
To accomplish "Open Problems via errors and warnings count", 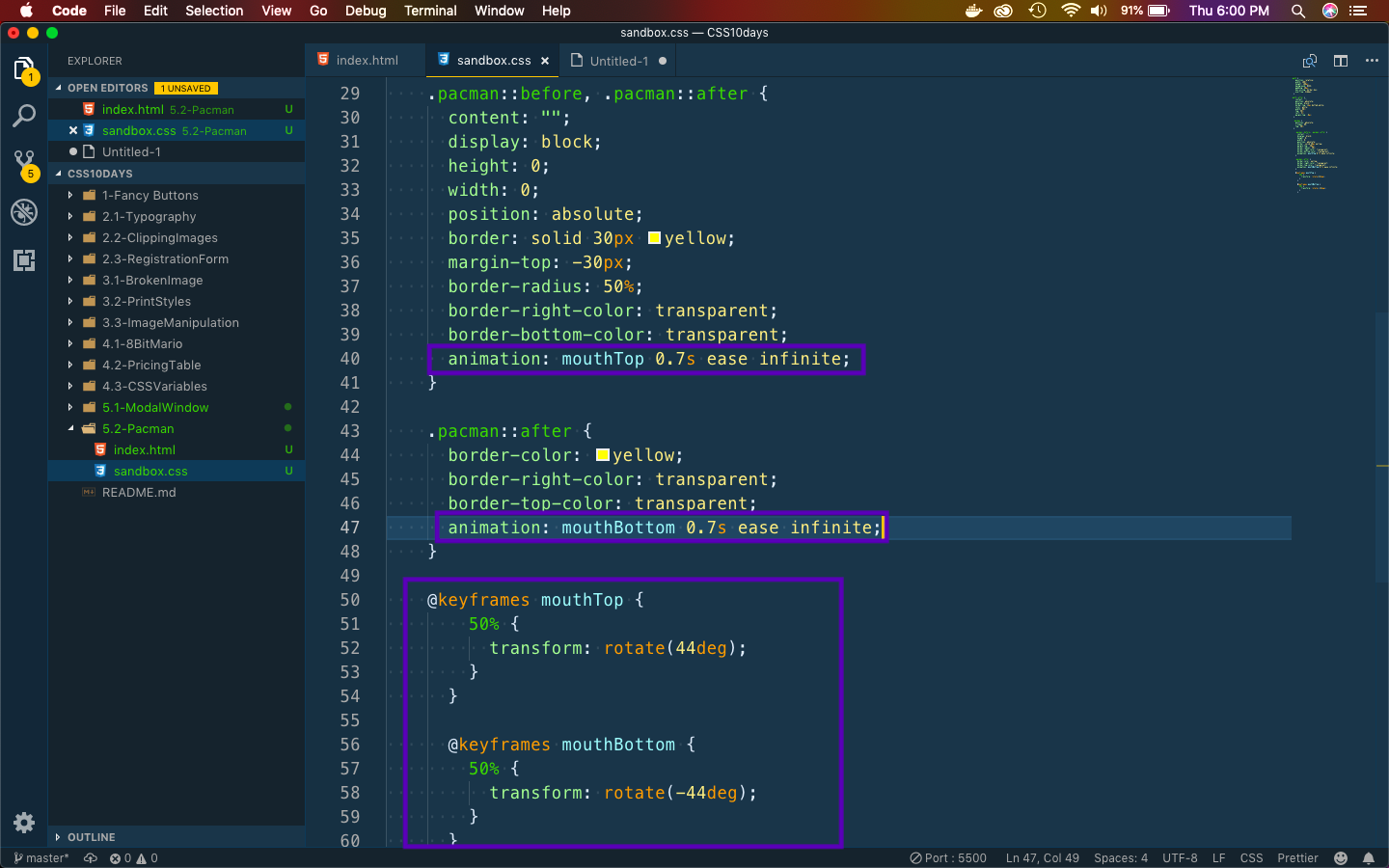I will click(133, 858).
